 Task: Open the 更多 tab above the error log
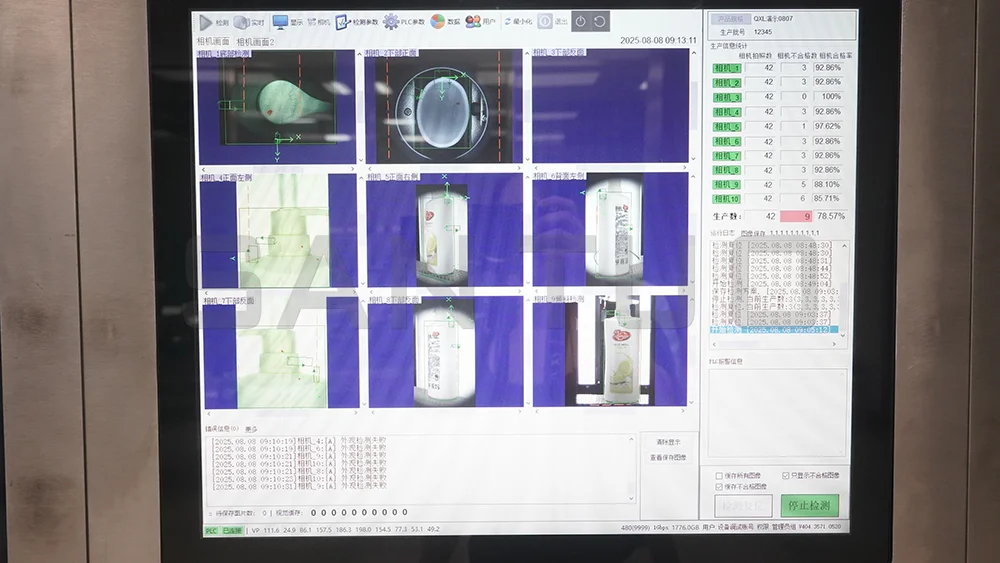(x=251, y=429)
